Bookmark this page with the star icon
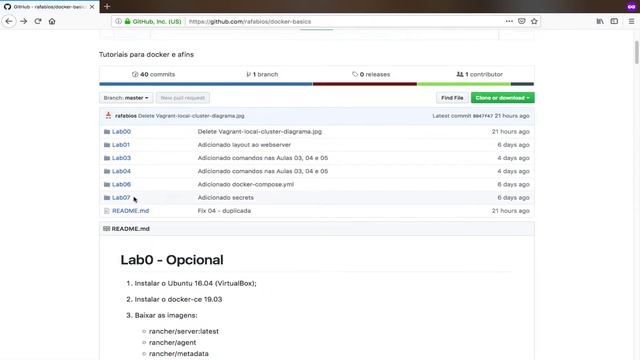The image size is (640, 360). point(534,21)
